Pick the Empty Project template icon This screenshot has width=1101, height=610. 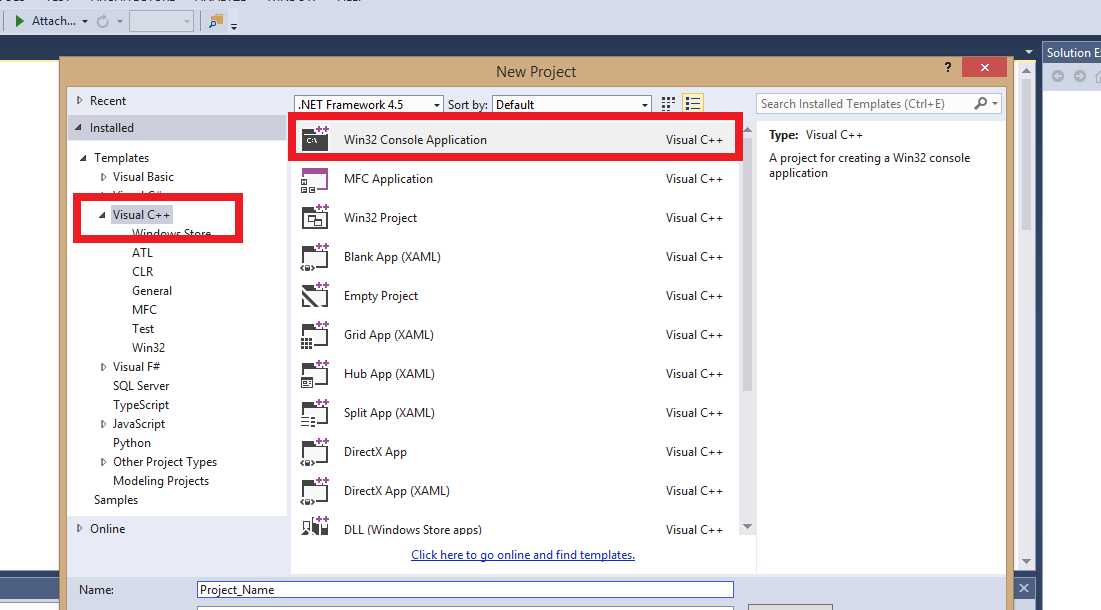click(315, 296)
